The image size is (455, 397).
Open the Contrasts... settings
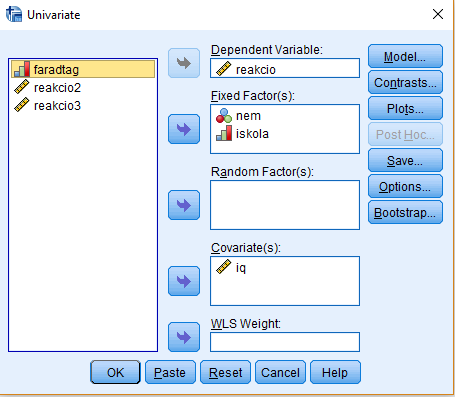pos(405,82)
